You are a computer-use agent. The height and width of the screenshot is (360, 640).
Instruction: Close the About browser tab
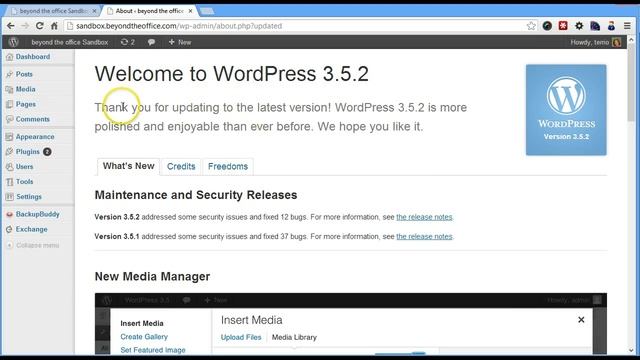coord(190,11)
